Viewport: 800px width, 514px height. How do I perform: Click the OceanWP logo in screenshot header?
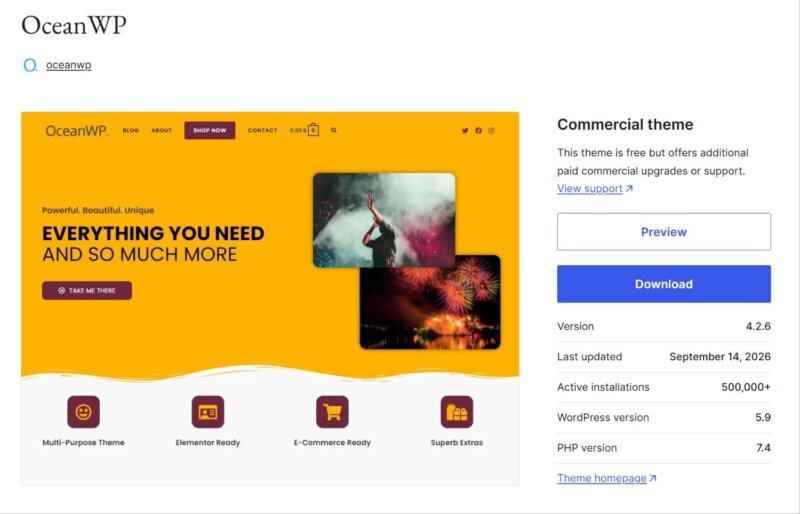tap(77, 131)
